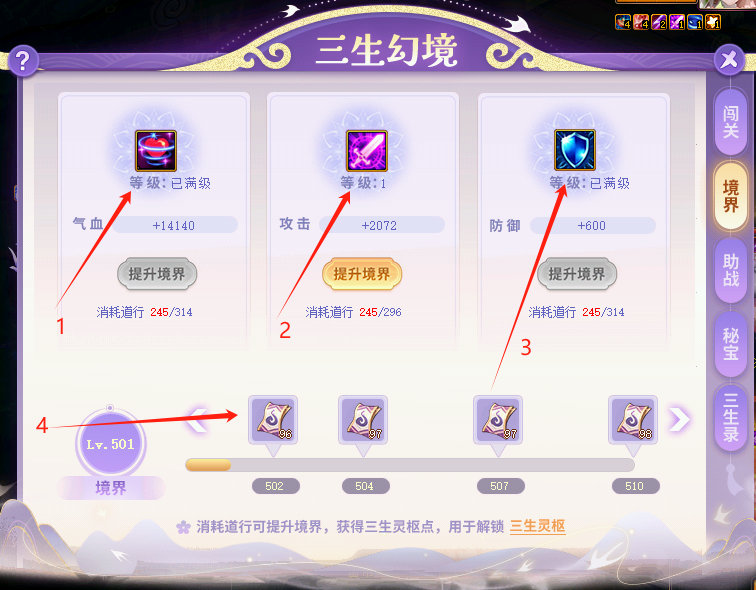
Task: Open the 三生录 side tab
Action: (x=731, y=418)
